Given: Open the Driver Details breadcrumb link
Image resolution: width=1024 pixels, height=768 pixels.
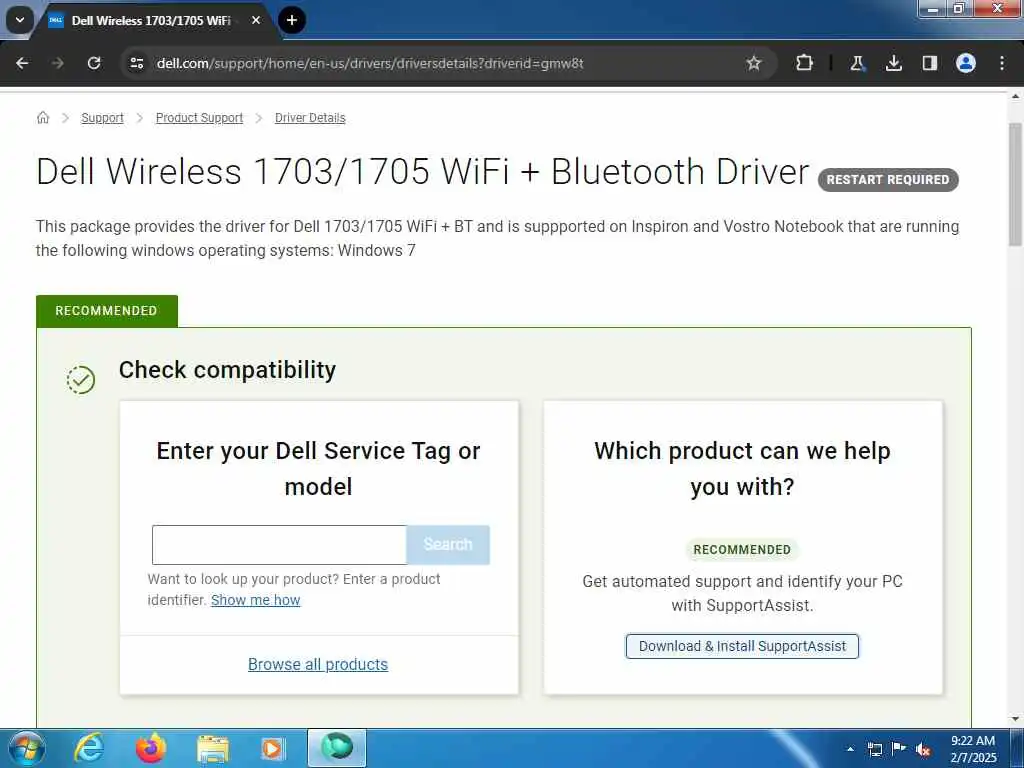Looking at the screenshot, I should [310, 118].
